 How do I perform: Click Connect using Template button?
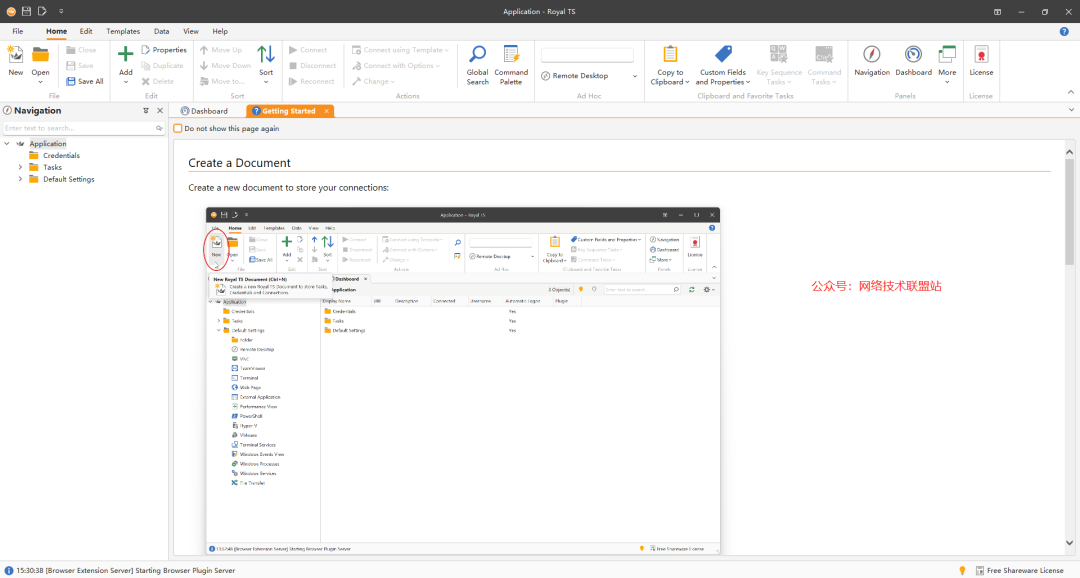(399, 50)
